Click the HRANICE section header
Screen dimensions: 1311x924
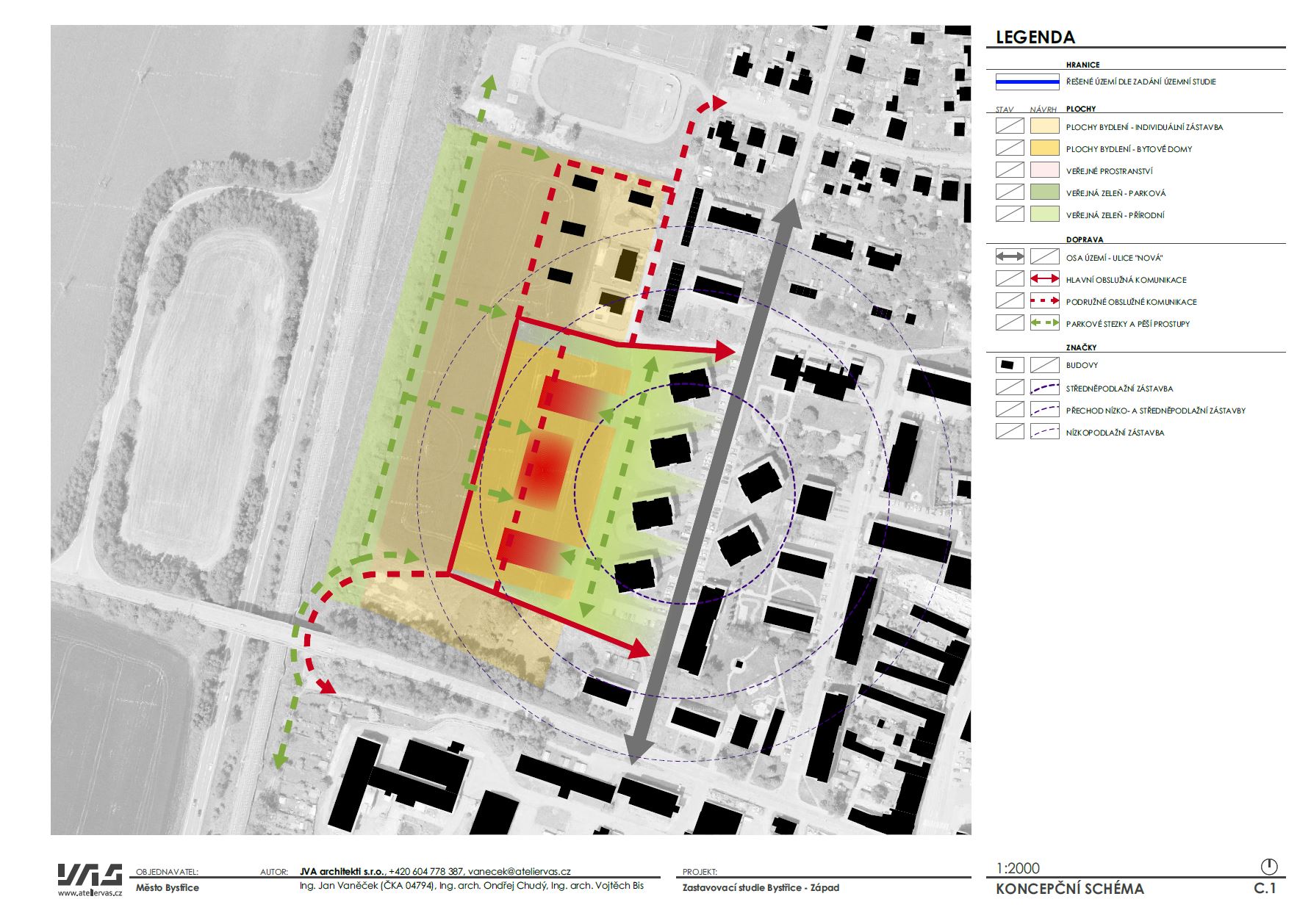(1083, 65)
